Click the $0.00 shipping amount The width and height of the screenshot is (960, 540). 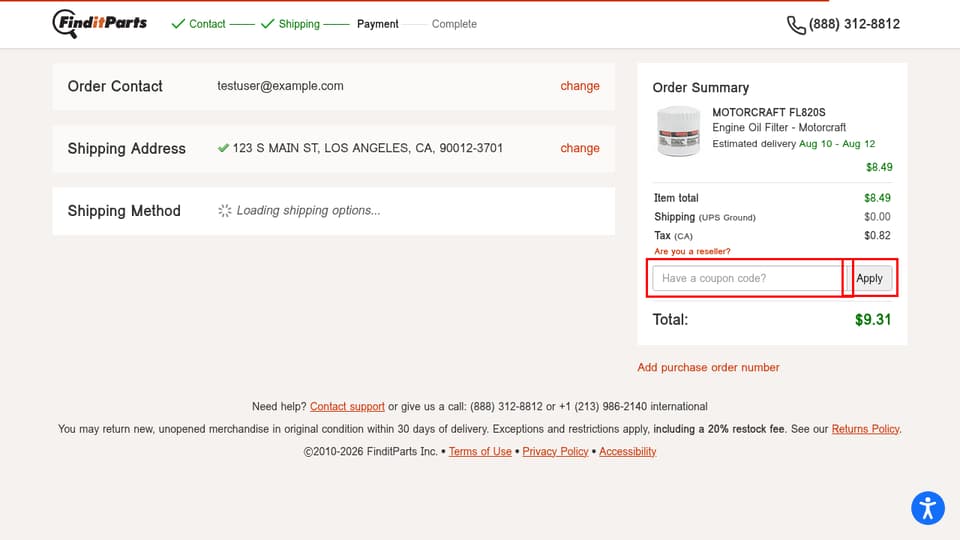[x=877, y=216]
